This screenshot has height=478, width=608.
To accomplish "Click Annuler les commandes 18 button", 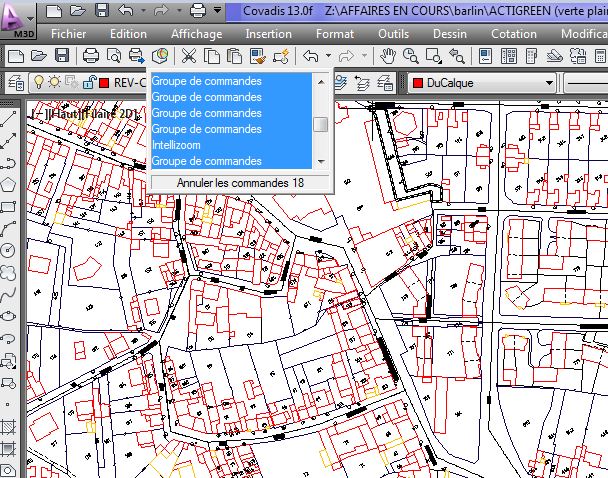I will (240, 183).
